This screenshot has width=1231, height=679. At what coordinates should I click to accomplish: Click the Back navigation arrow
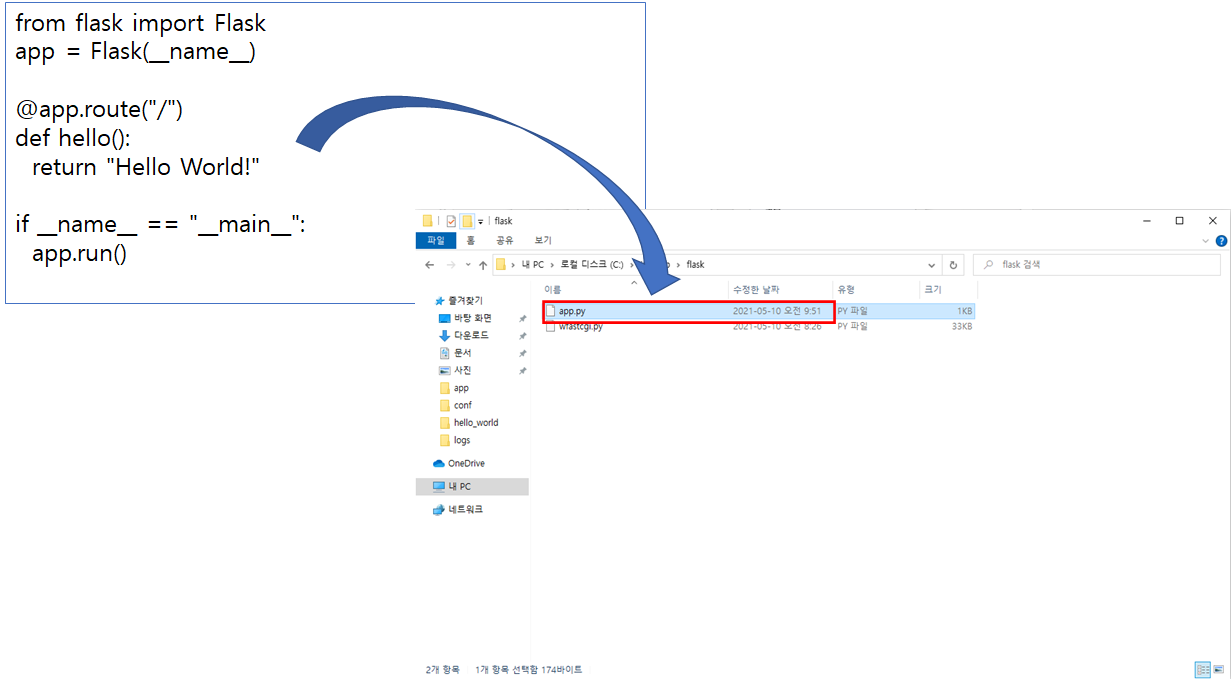(x=430, y=264)
